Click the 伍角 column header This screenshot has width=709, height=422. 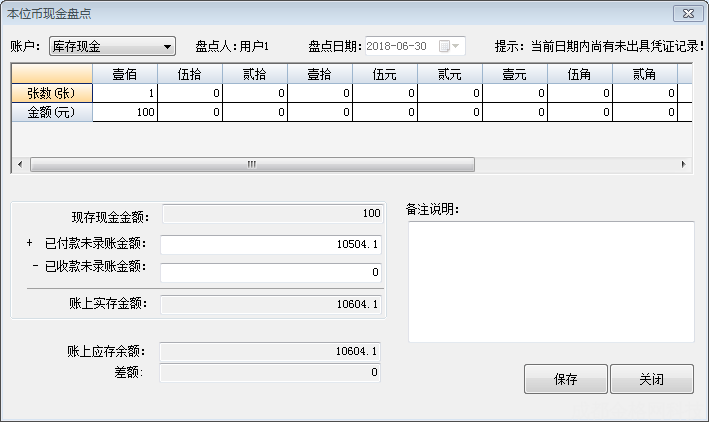click(x=580, y=73)
